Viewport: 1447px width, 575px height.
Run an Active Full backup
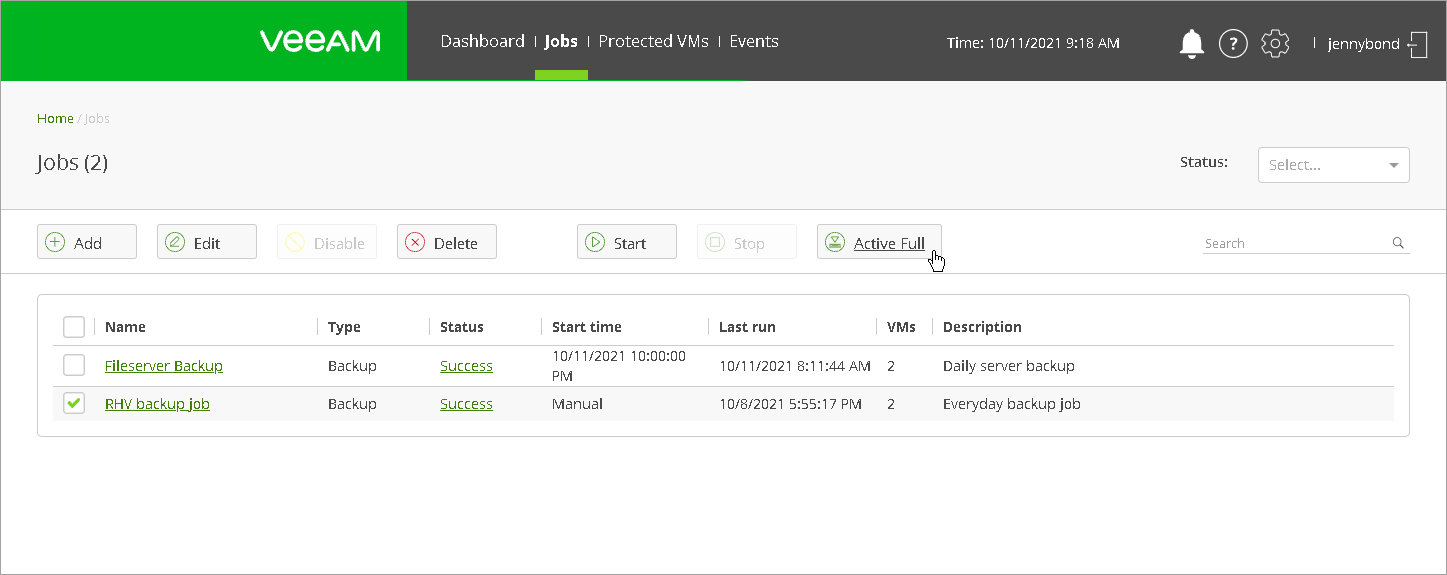[879, 242]
